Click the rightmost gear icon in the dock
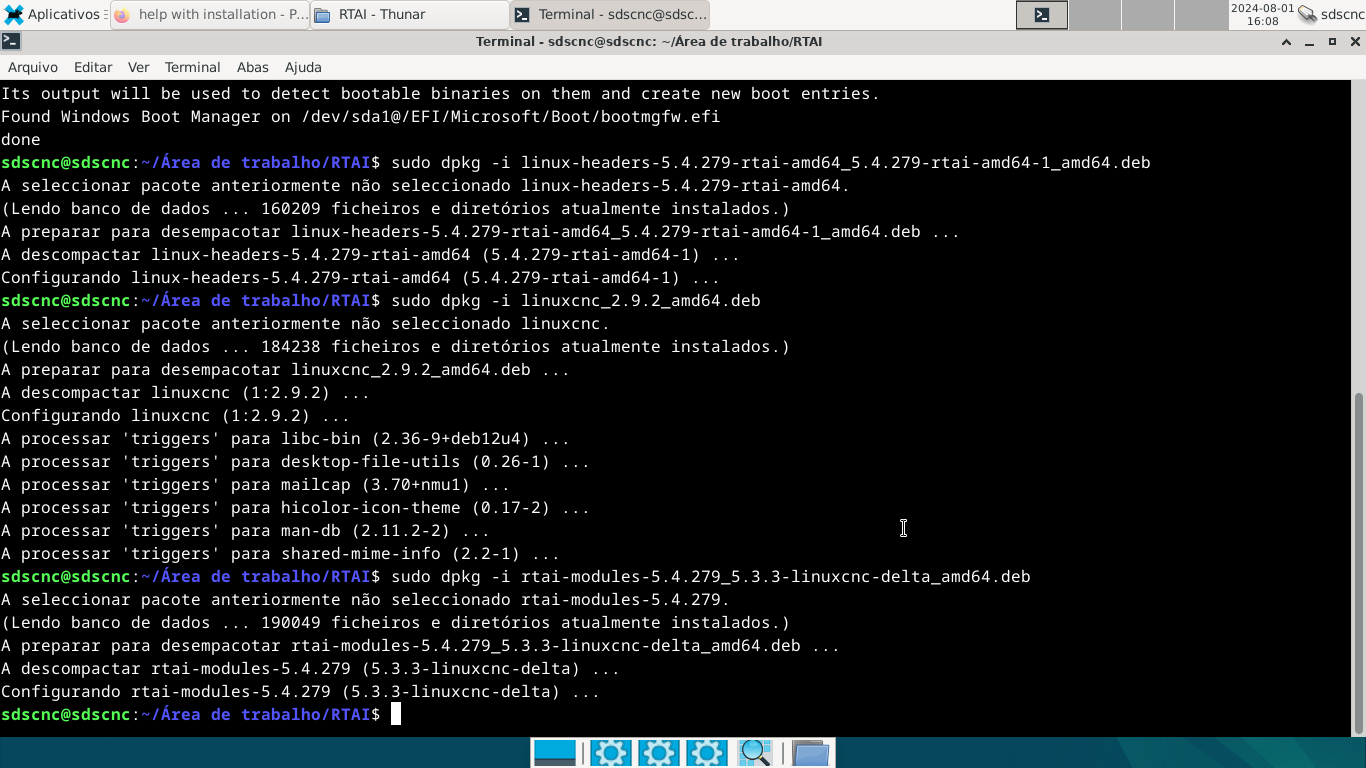The image size is (1366, 768). click(x=707, y=753)
